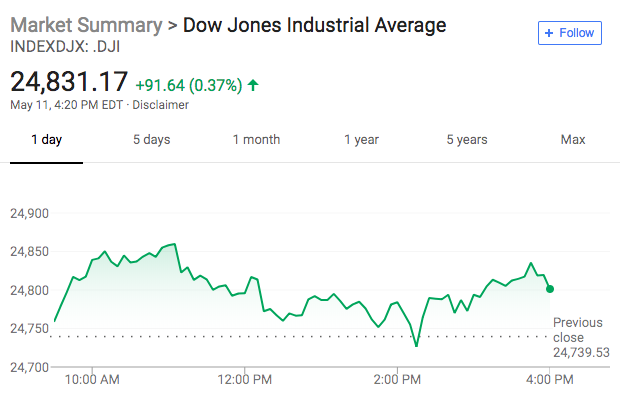Select the 1 day tab
Image resolution: width=620 pixels, height=397 pixels.
[46, 140]
